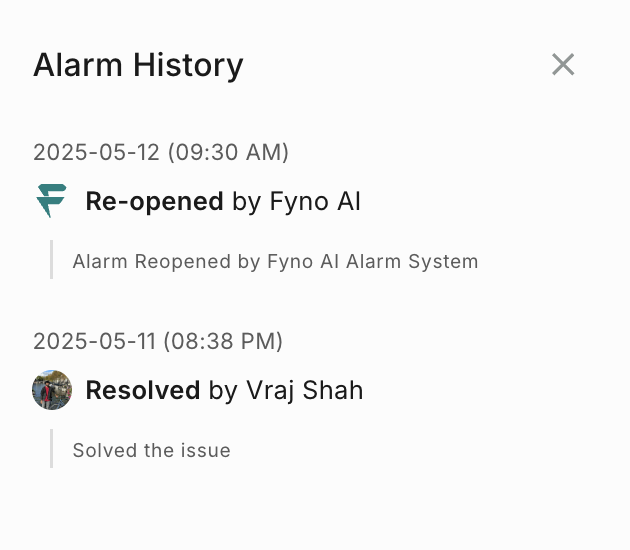Viewport: 630px width, 550px height.
Task: Click the 09:30 AM time
Action: 228,152
